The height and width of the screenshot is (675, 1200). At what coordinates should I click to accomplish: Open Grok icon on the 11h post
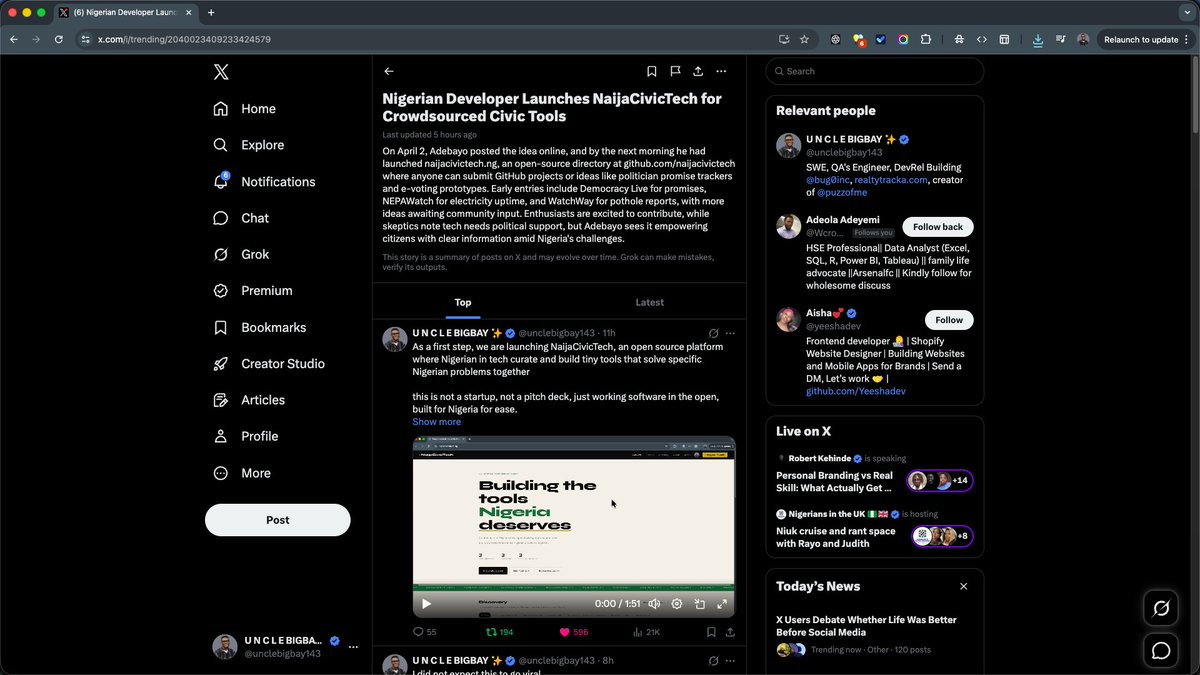point(713,333)
